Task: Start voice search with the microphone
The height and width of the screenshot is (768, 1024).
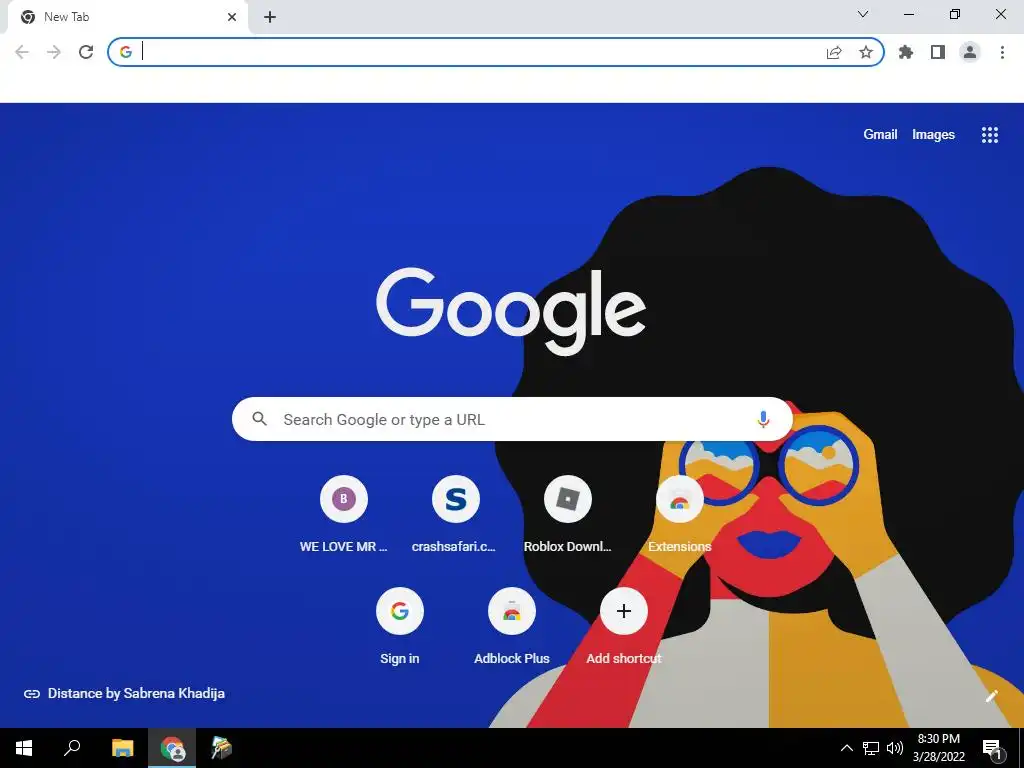Action: [763, 419]
